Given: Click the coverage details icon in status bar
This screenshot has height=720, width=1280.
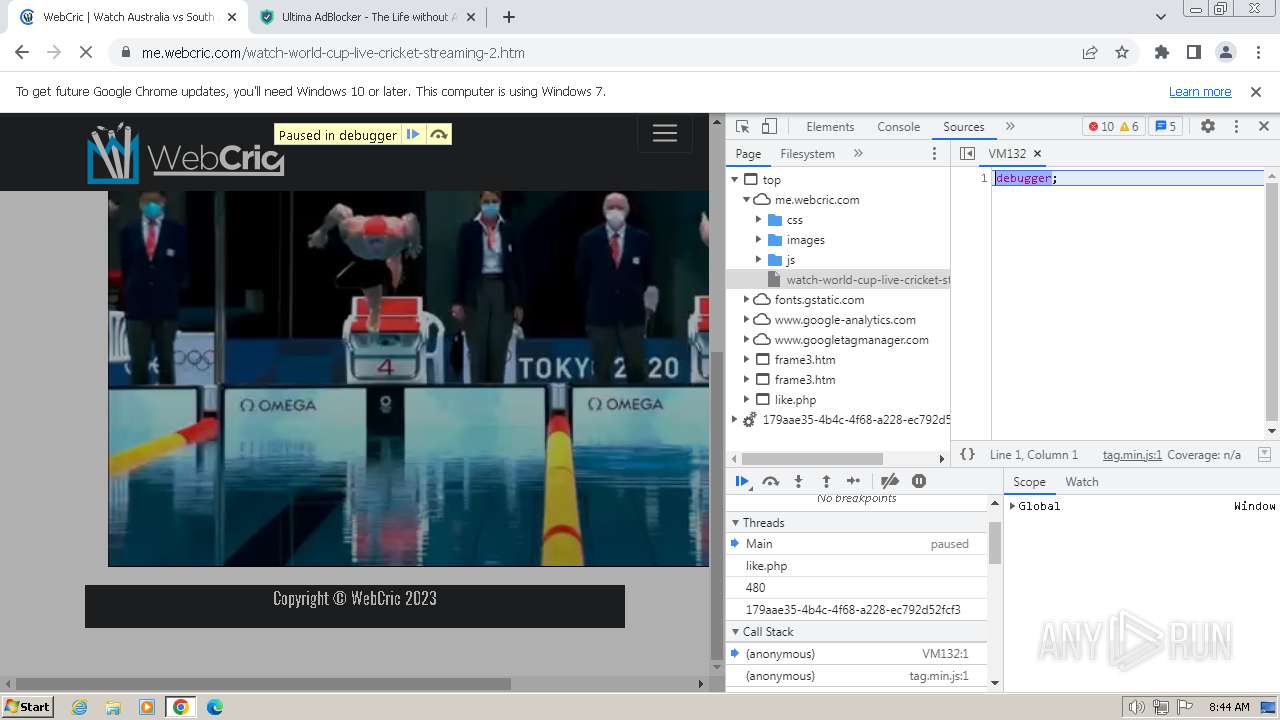Looking at the screenshot, I should 1264,454.
